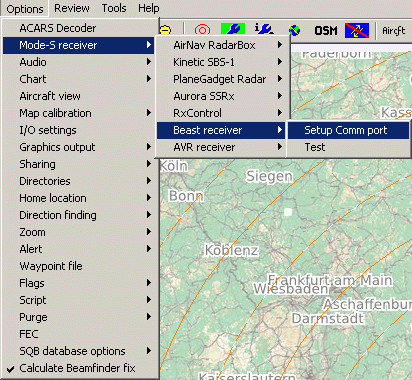Click the yellow circle toolbar icon
This screenshot has width=412, height=380.
pyautogui.click(x=166, y=30)
